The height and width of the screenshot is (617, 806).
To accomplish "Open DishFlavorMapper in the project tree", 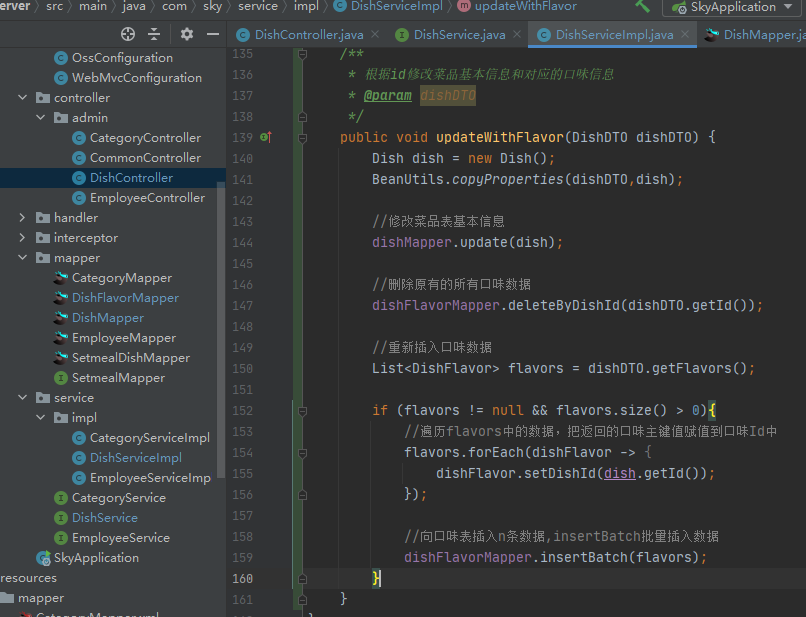I will (x=125, y=298).
